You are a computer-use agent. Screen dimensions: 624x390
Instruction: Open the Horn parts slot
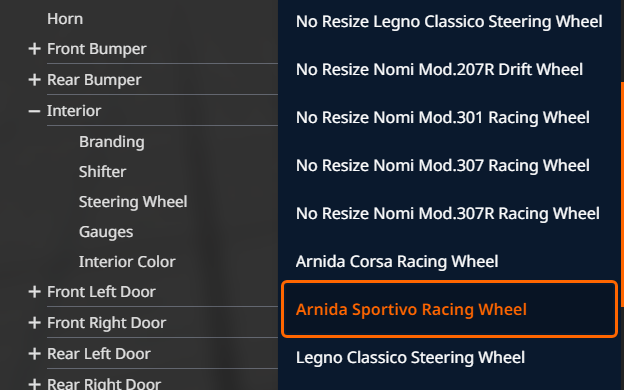tap(65, 19)
